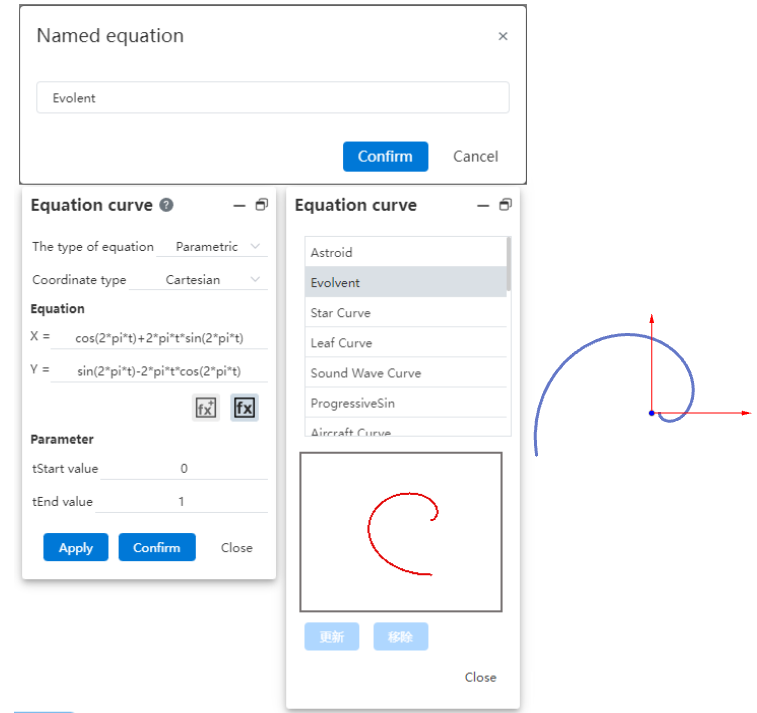The height and width of the screenshot is (713, 757).
Task: Select Astroid from the curve list
Action: [x=406, y=252]
